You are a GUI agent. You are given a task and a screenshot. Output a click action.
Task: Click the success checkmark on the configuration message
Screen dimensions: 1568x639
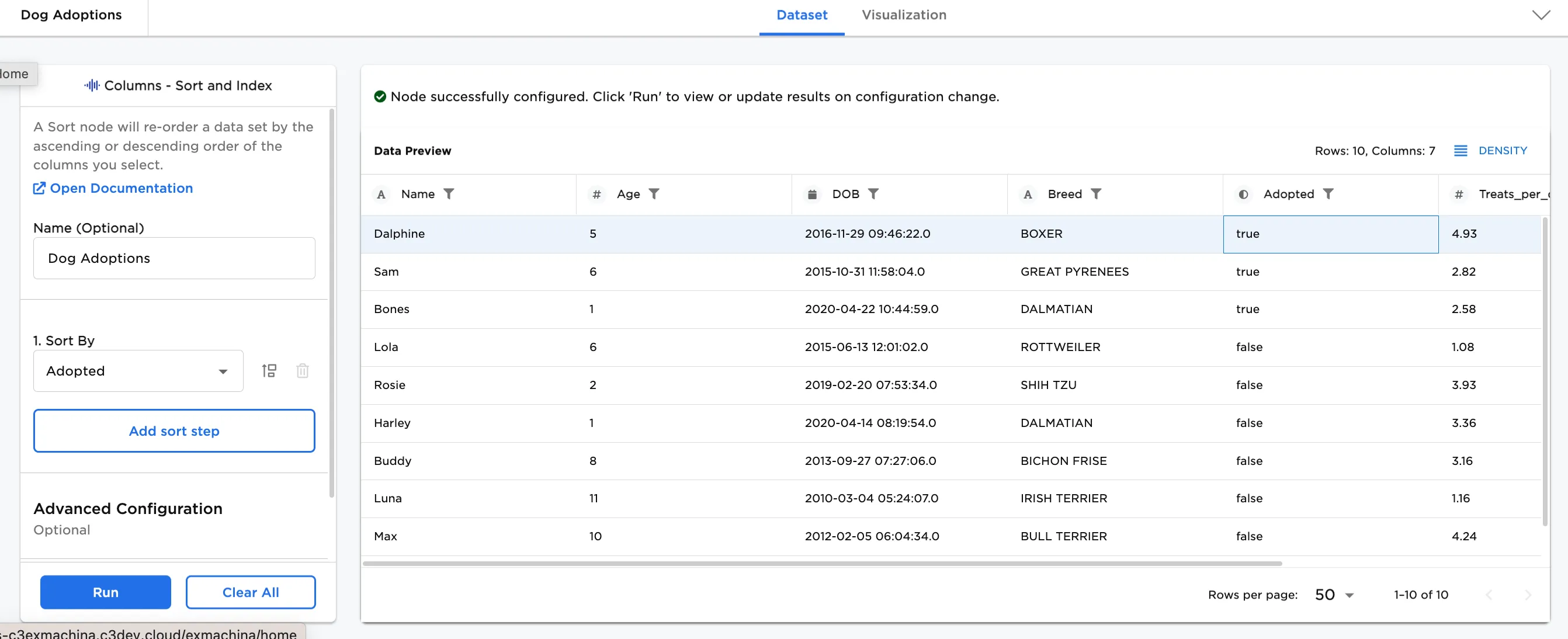(x=380, y=96)
